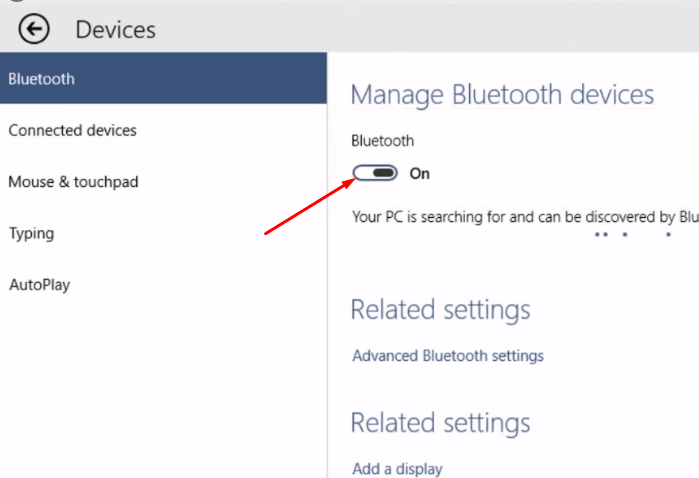Select the Bluetooth sidebar item
The height and width of the screenshot is (478, 699).
pos(42,79)
